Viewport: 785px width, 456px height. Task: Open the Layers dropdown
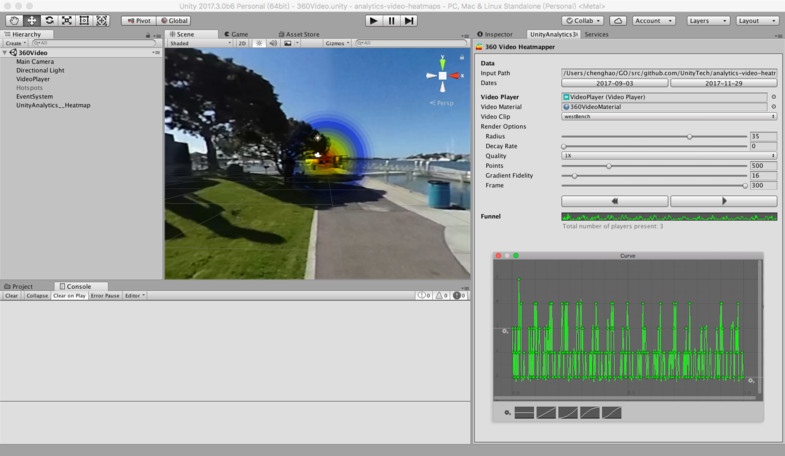(x=708, y=21)
